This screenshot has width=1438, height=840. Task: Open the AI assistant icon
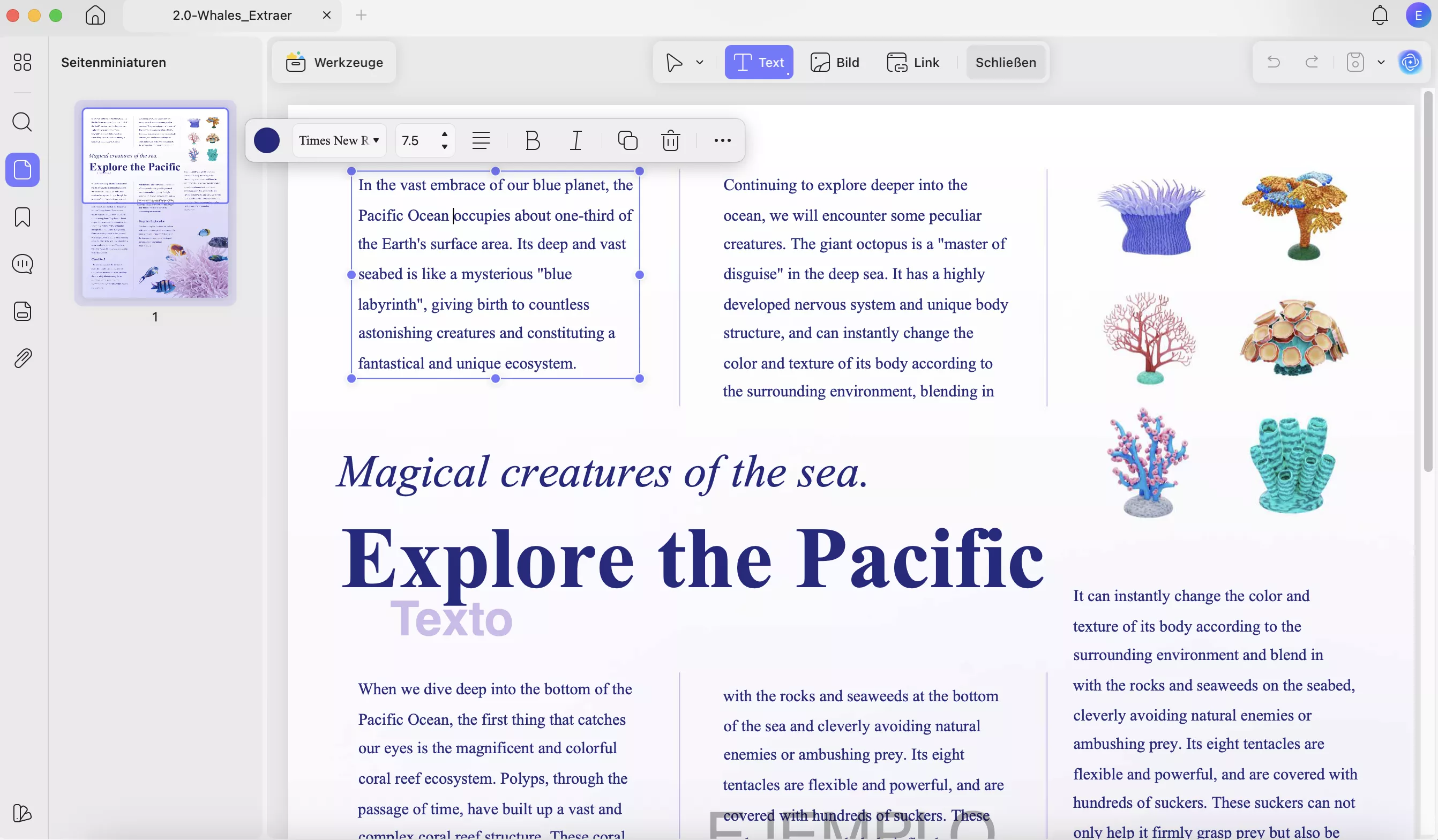(x=1410, y=62)
